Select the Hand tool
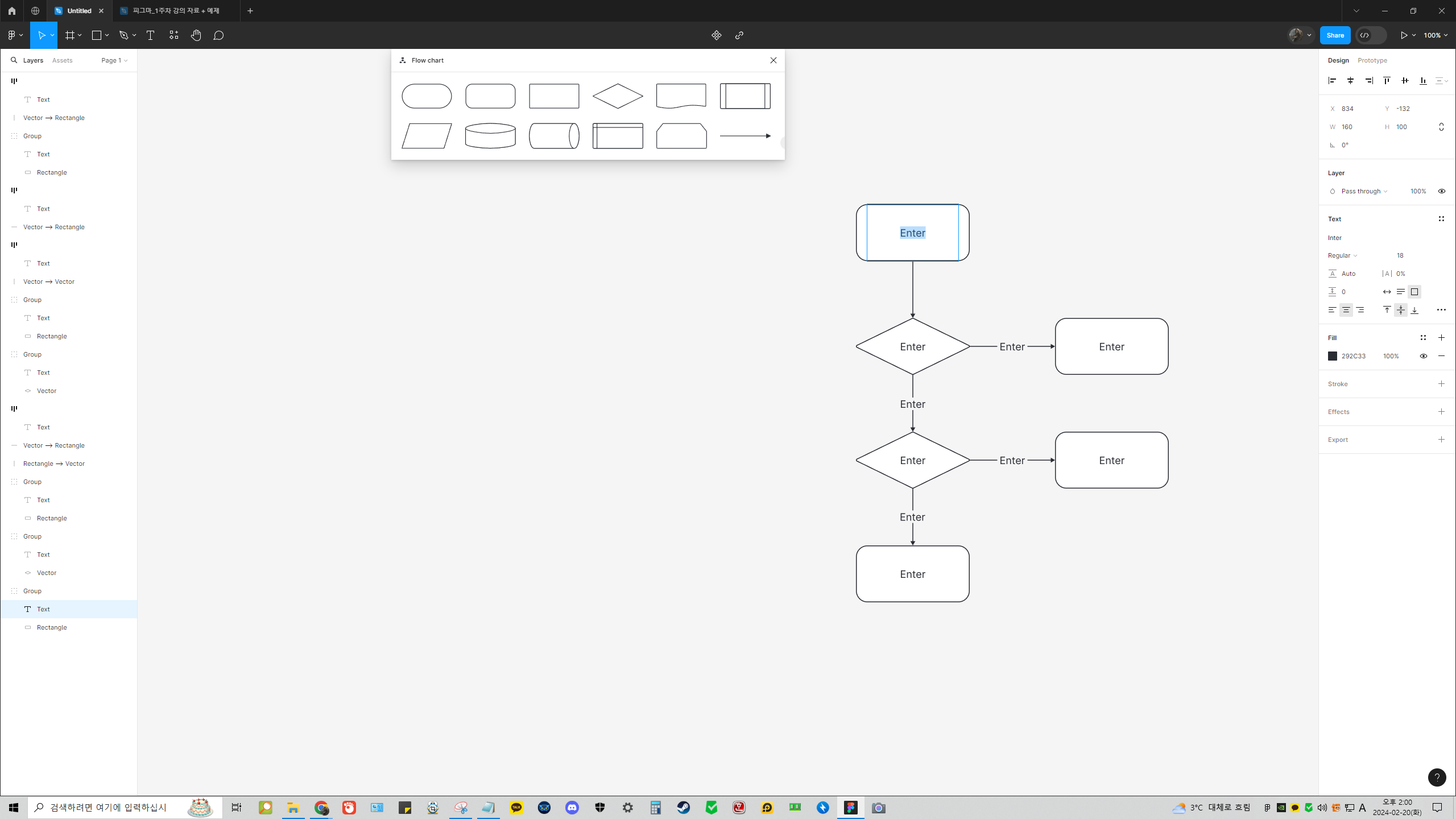This screenshot has height=819, width=1456. coord(196,35)
